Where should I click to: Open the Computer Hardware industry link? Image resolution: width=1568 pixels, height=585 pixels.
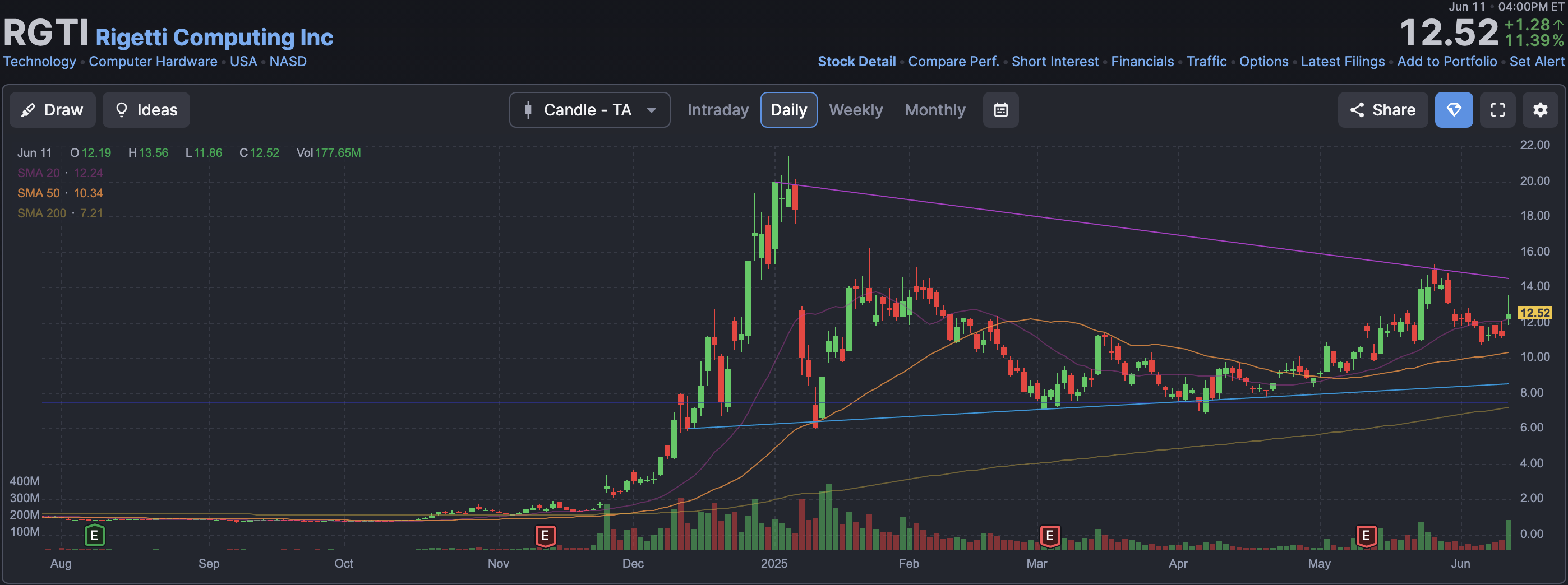[x=153, y=62]
